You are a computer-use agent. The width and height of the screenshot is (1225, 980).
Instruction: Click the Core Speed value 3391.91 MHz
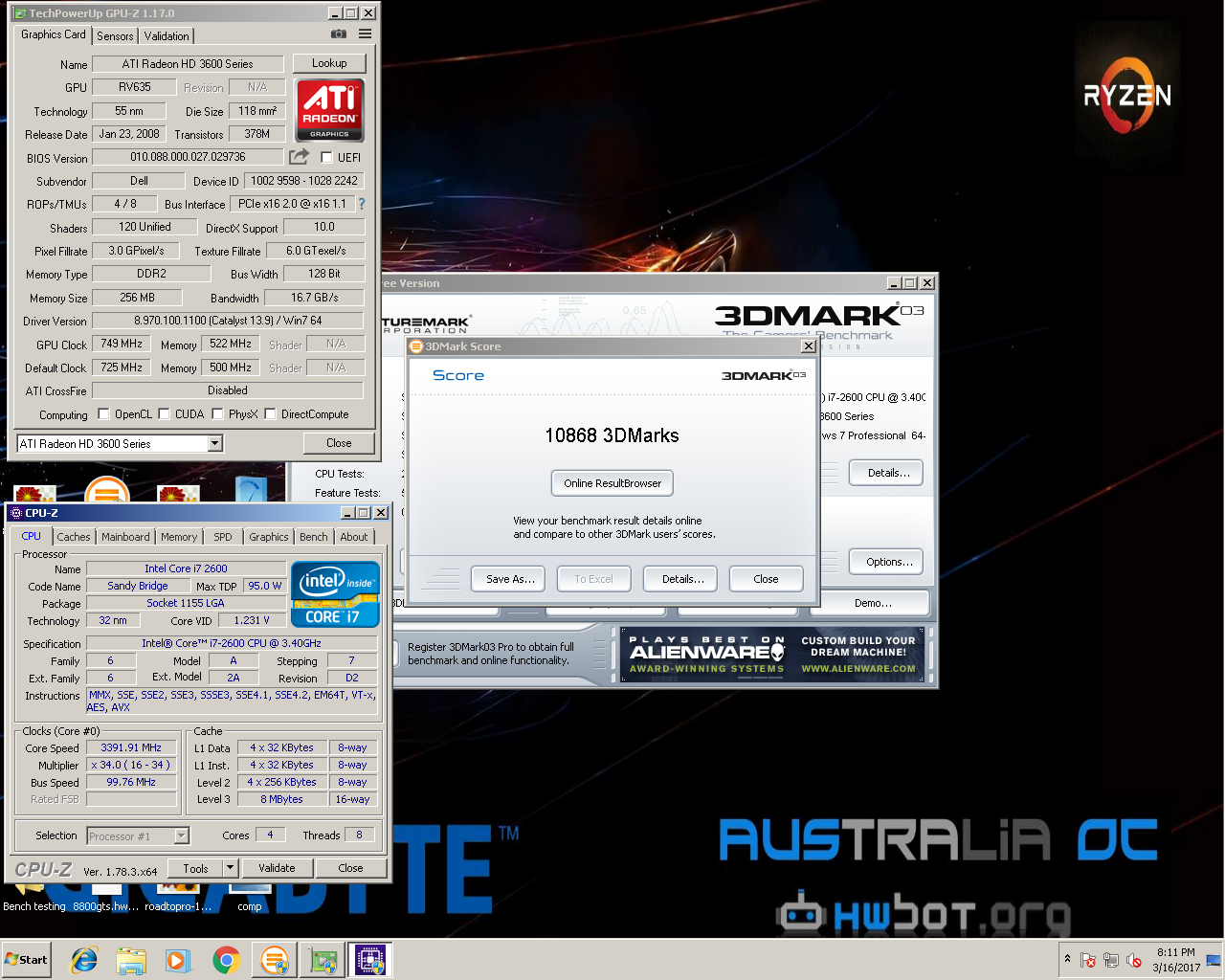[131, 747]
